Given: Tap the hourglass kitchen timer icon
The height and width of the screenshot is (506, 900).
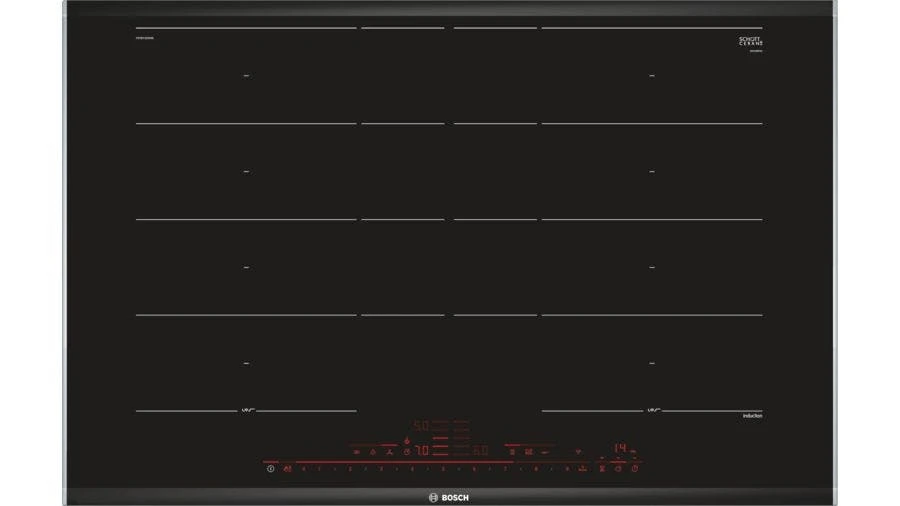Looking at the screenshot, I should point(602,468).
